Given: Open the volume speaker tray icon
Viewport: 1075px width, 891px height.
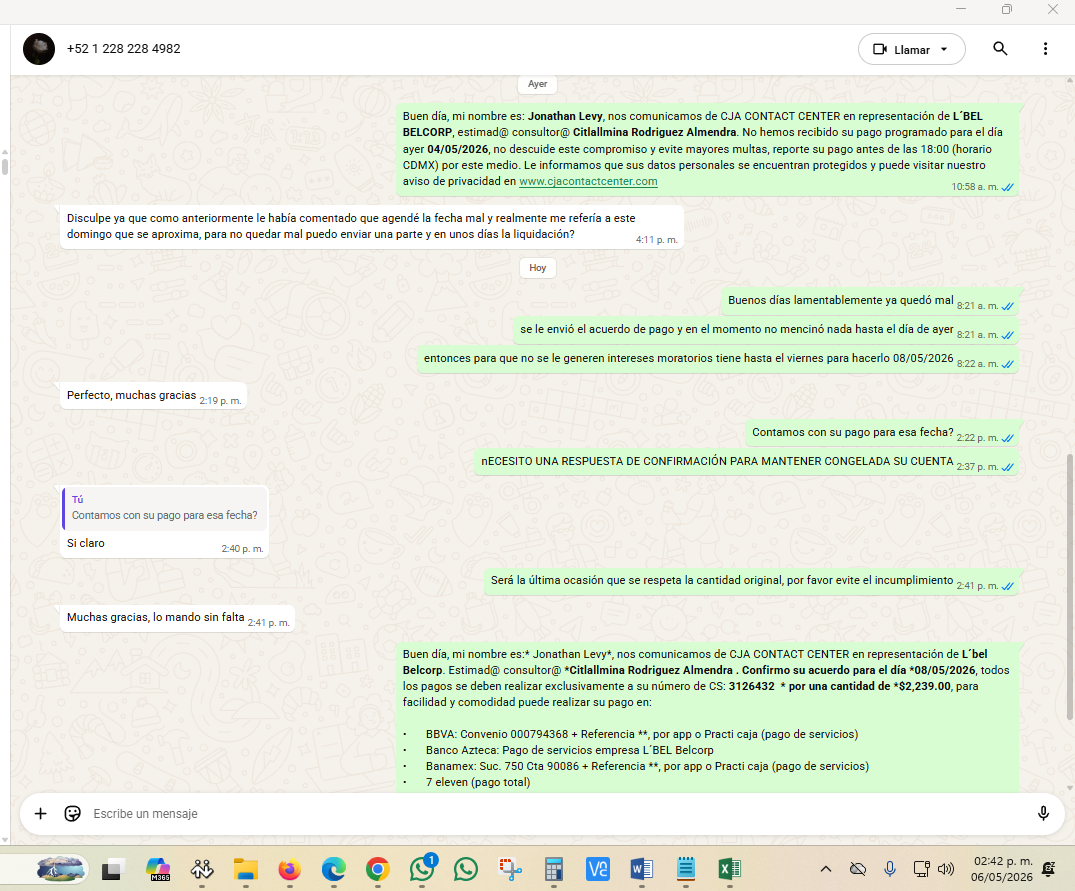Looking at the screenshot, I should [x=946, y=869].
